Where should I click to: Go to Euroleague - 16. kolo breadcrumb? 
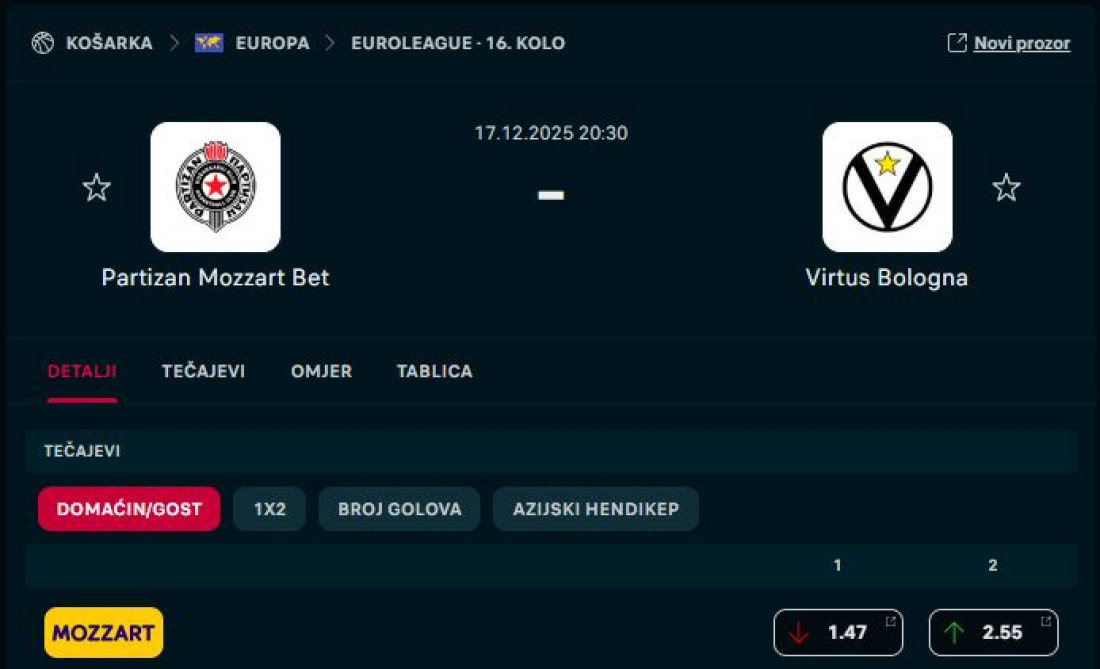[x=458, y=43]
